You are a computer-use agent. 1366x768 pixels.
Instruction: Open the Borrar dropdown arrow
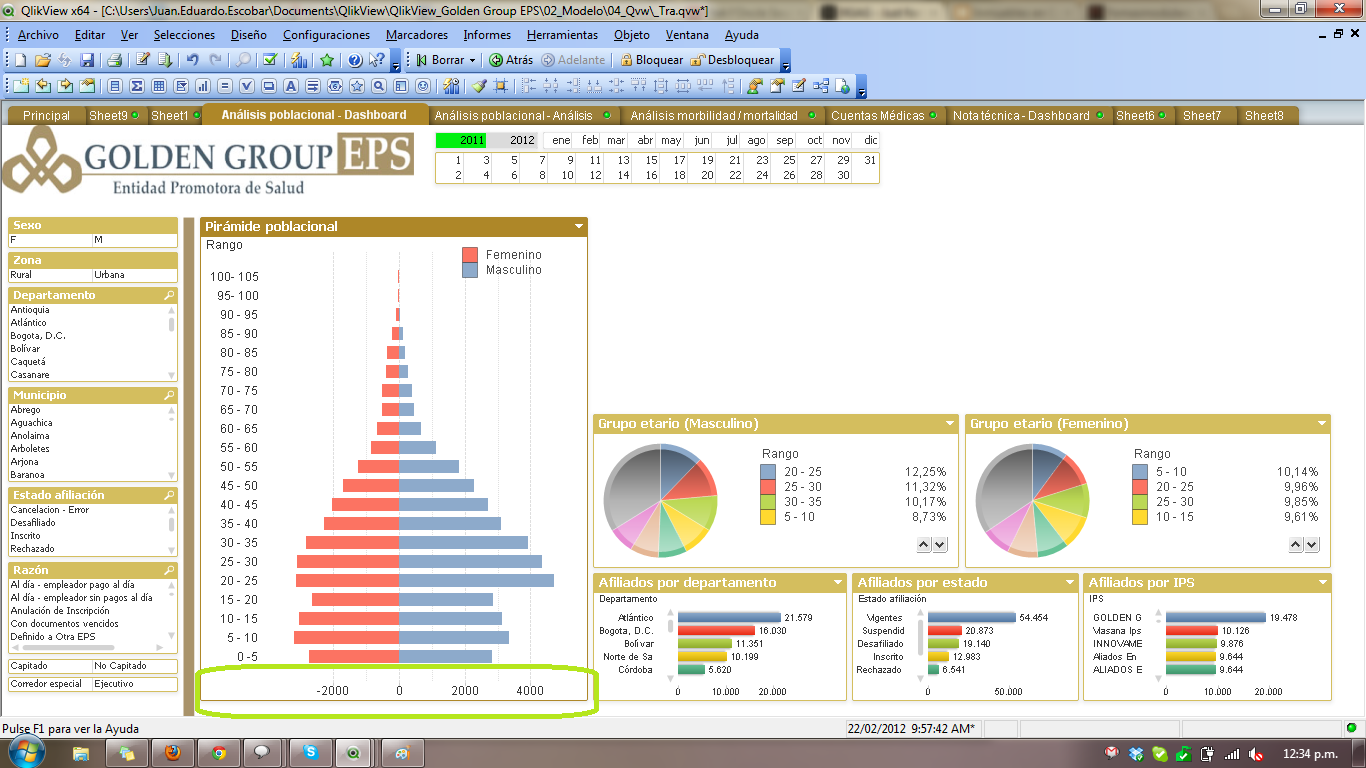click(471, 60)
